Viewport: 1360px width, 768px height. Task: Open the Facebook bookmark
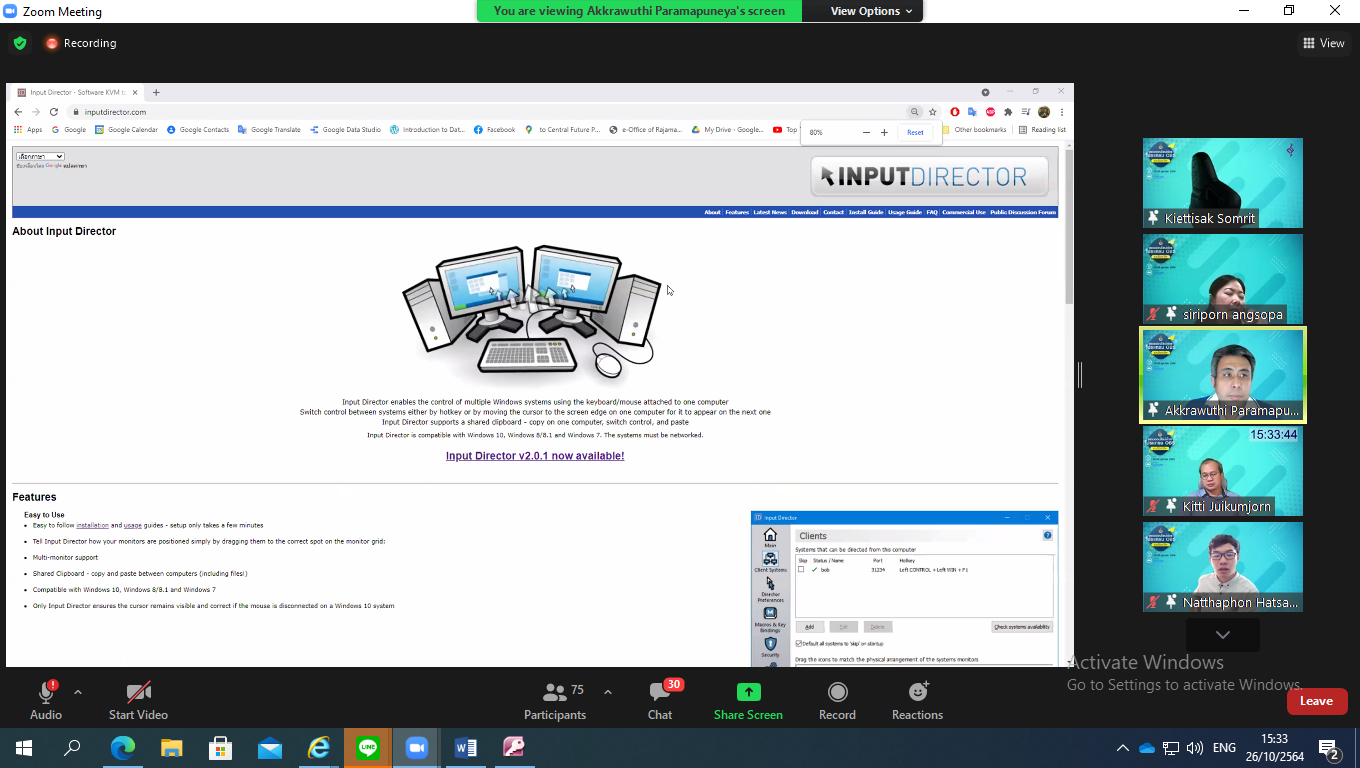point(495,129)
